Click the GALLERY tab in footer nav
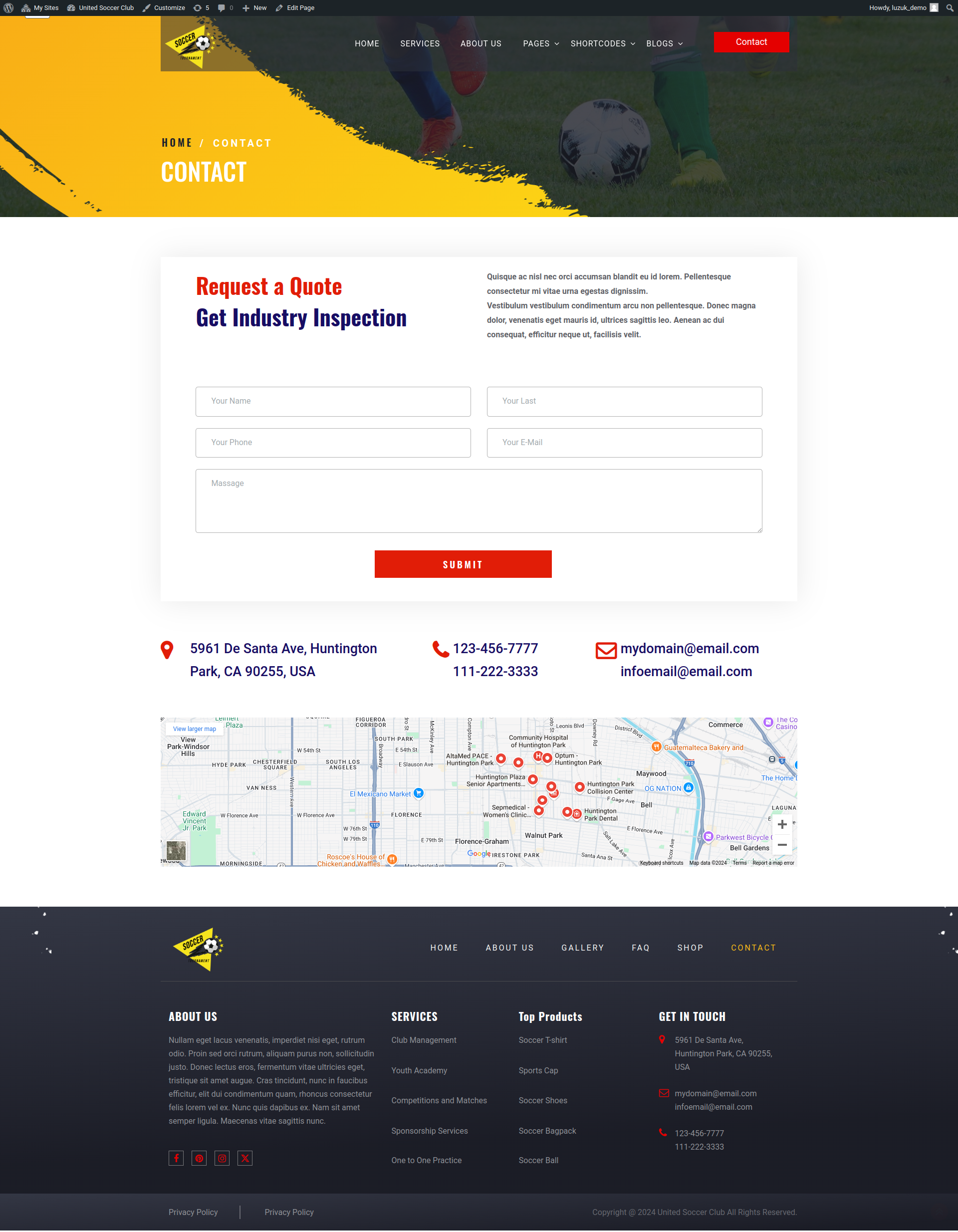Screen dimensions: 958x1232 [582, 947]
